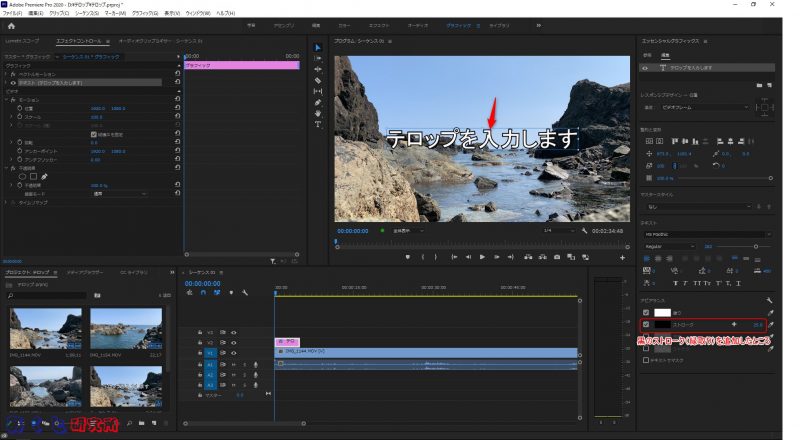The image size is (800, 440).
Task: Select the Razor tool
Action: coord(318,80)
